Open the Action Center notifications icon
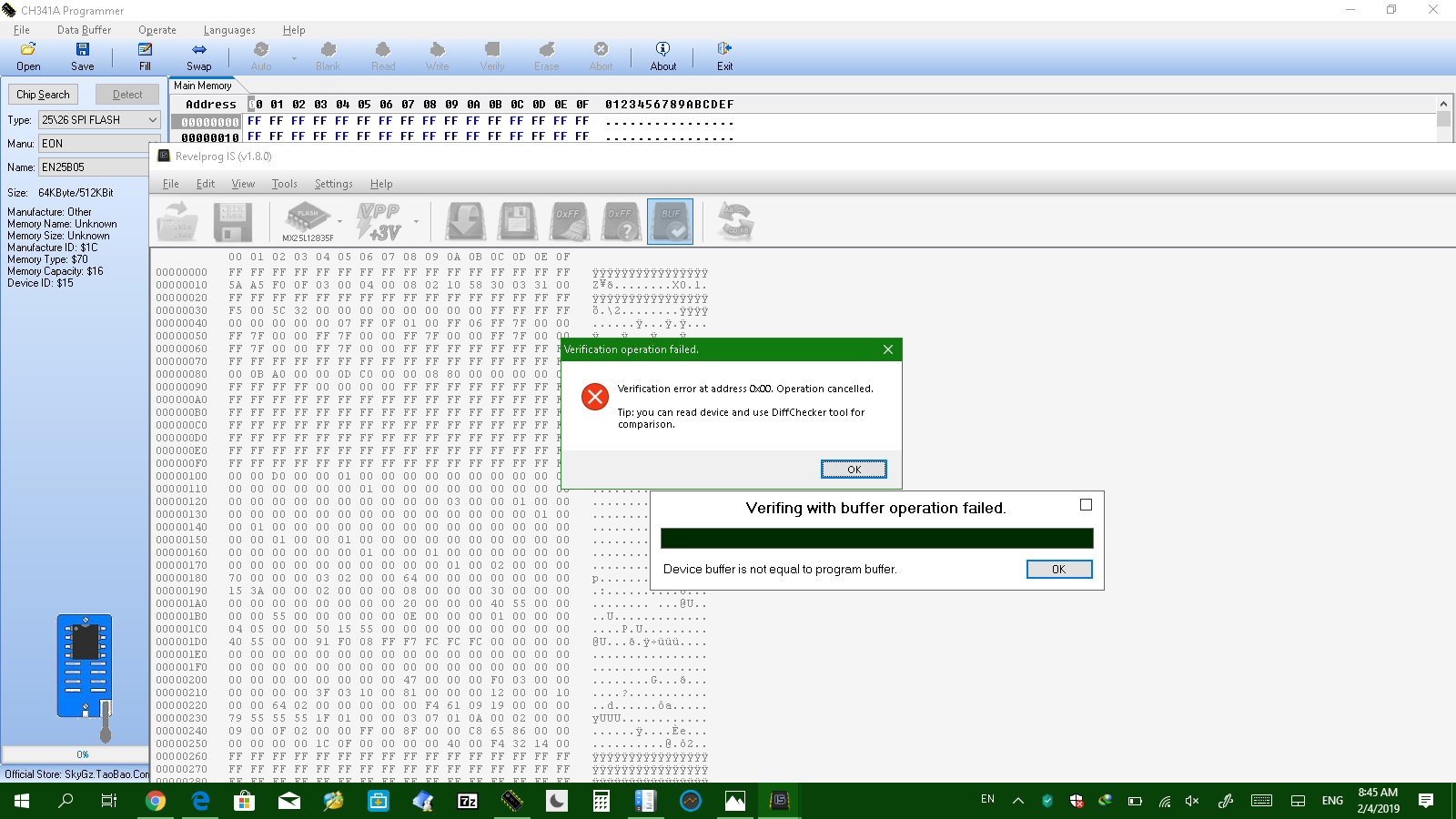Image resolution: width=1456 pixels, height=819 pixels. click(1426, 801)
